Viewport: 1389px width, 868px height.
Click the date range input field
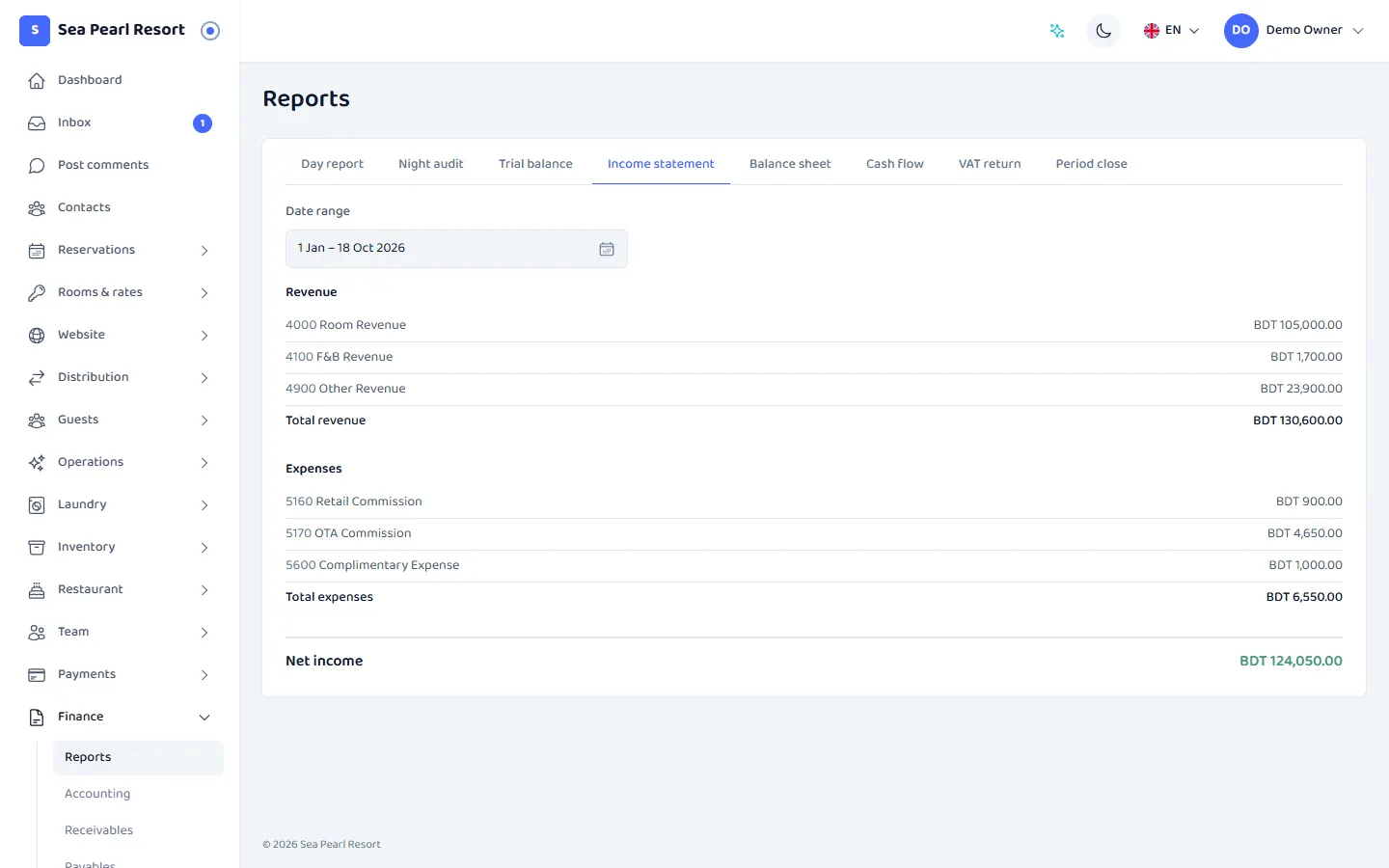coord(456,249)
